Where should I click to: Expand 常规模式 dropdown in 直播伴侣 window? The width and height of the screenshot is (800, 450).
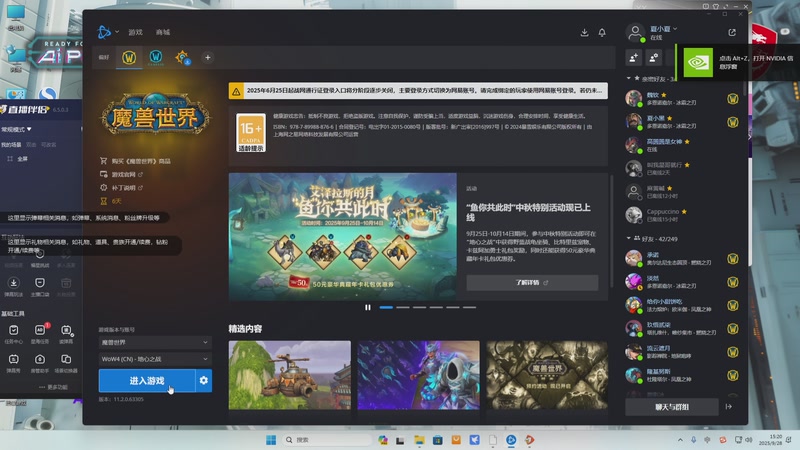pos(16,129)
